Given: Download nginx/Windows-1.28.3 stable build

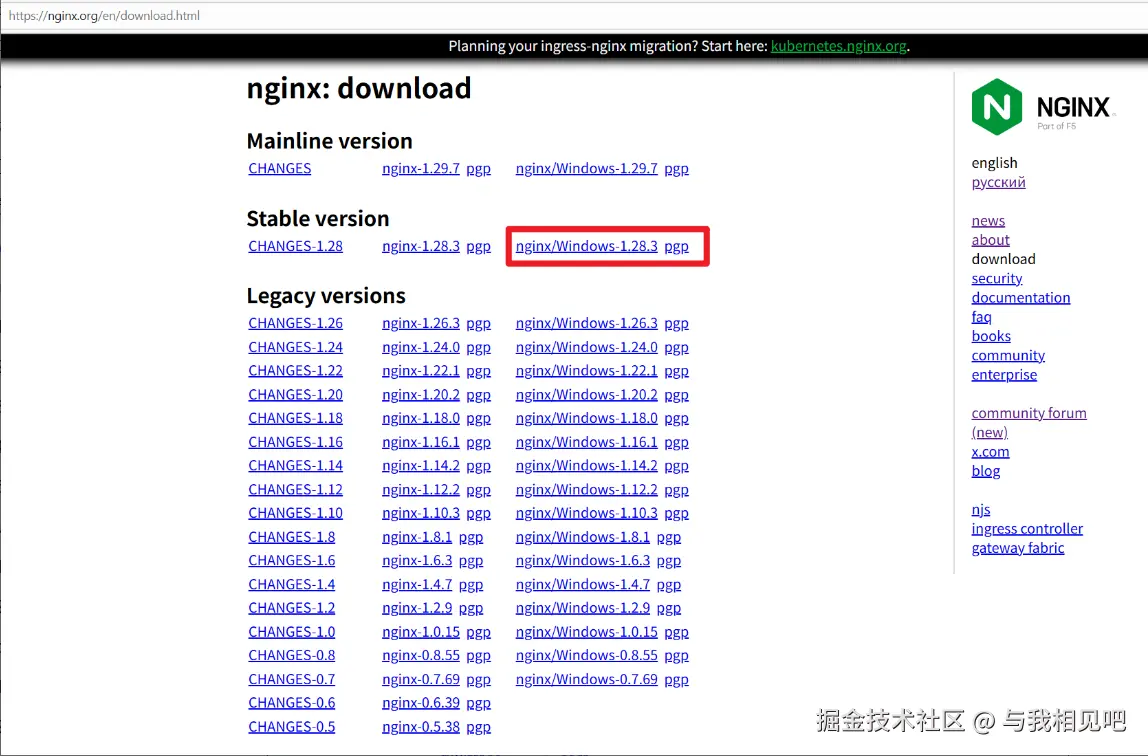Looking at the screenshot, I should pos(586,246).
